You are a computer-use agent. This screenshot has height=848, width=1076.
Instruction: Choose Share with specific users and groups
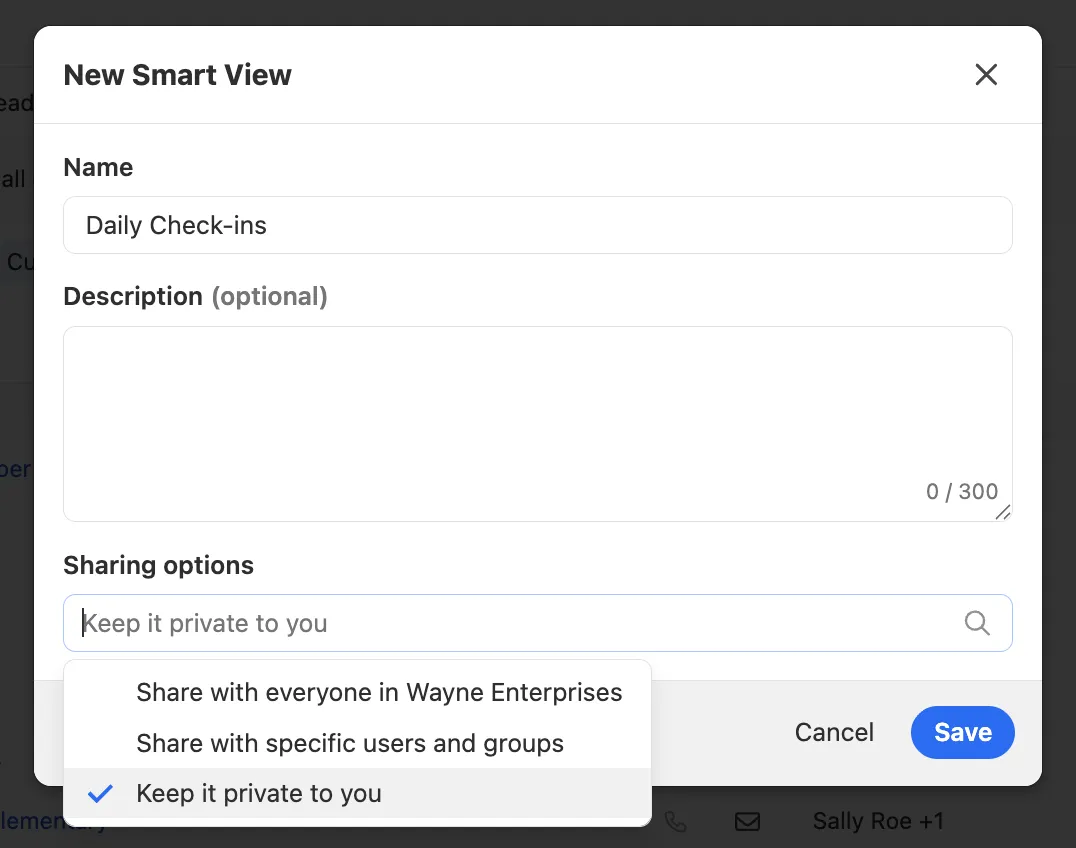point(358,743)
